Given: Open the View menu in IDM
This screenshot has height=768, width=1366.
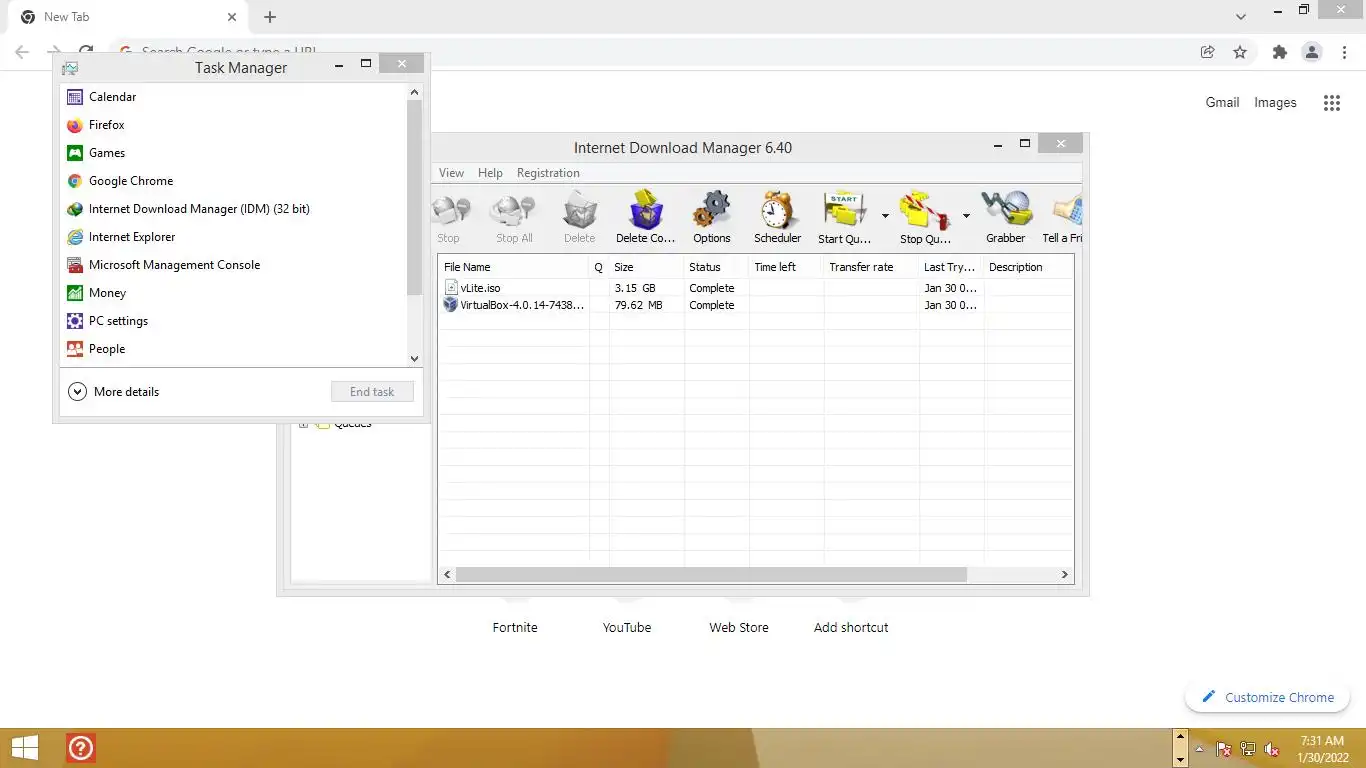Looking at the screenshot, I should point(451,173).
